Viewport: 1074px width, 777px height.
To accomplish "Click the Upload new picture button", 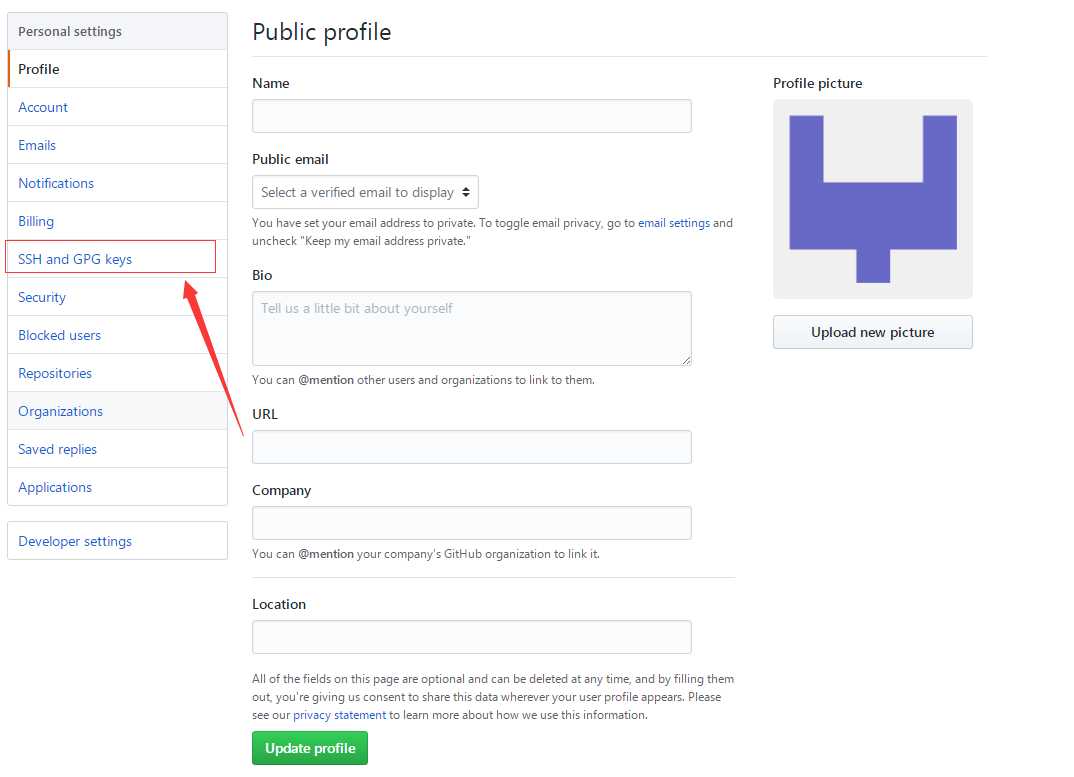I will point(873,332).
